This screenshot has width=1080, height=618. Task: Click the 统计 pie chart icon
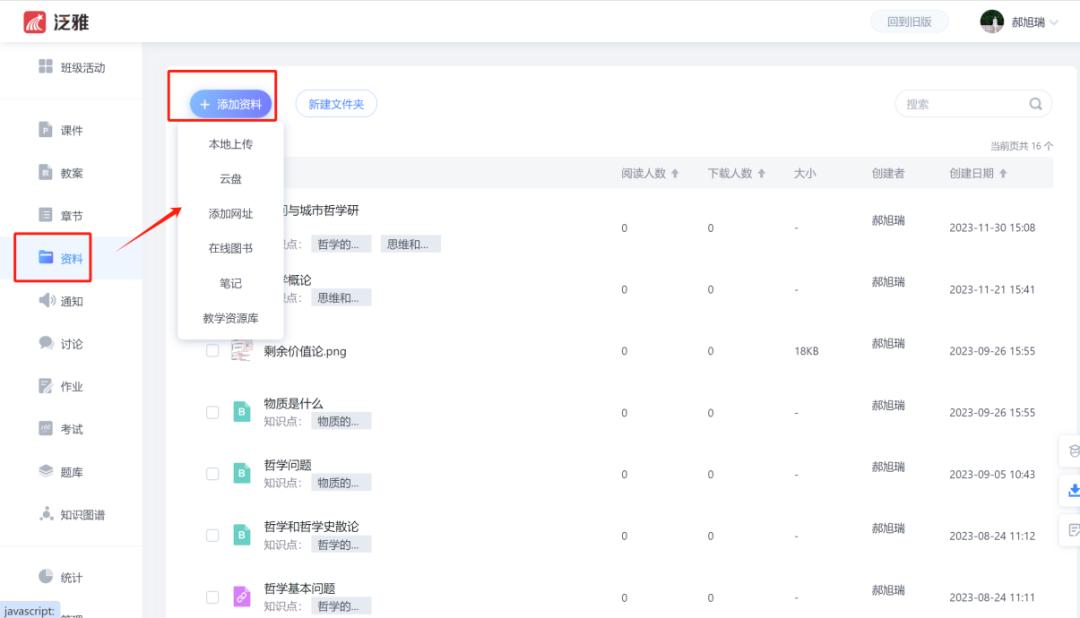(45, 576)
